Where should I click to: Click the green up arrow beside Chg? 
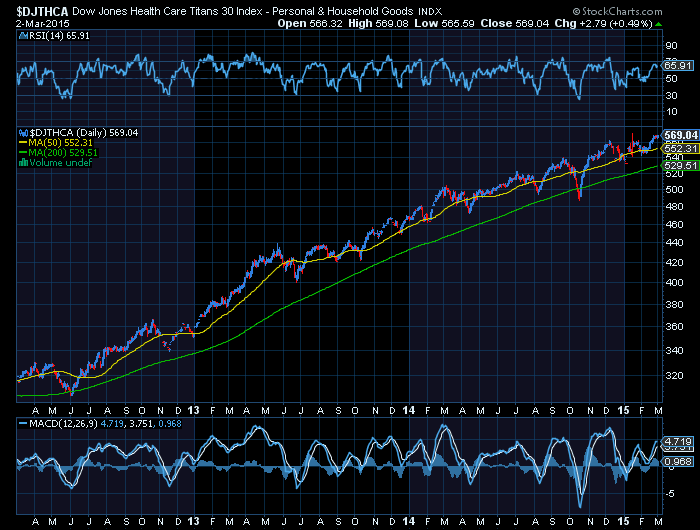(x=658, y=24)
